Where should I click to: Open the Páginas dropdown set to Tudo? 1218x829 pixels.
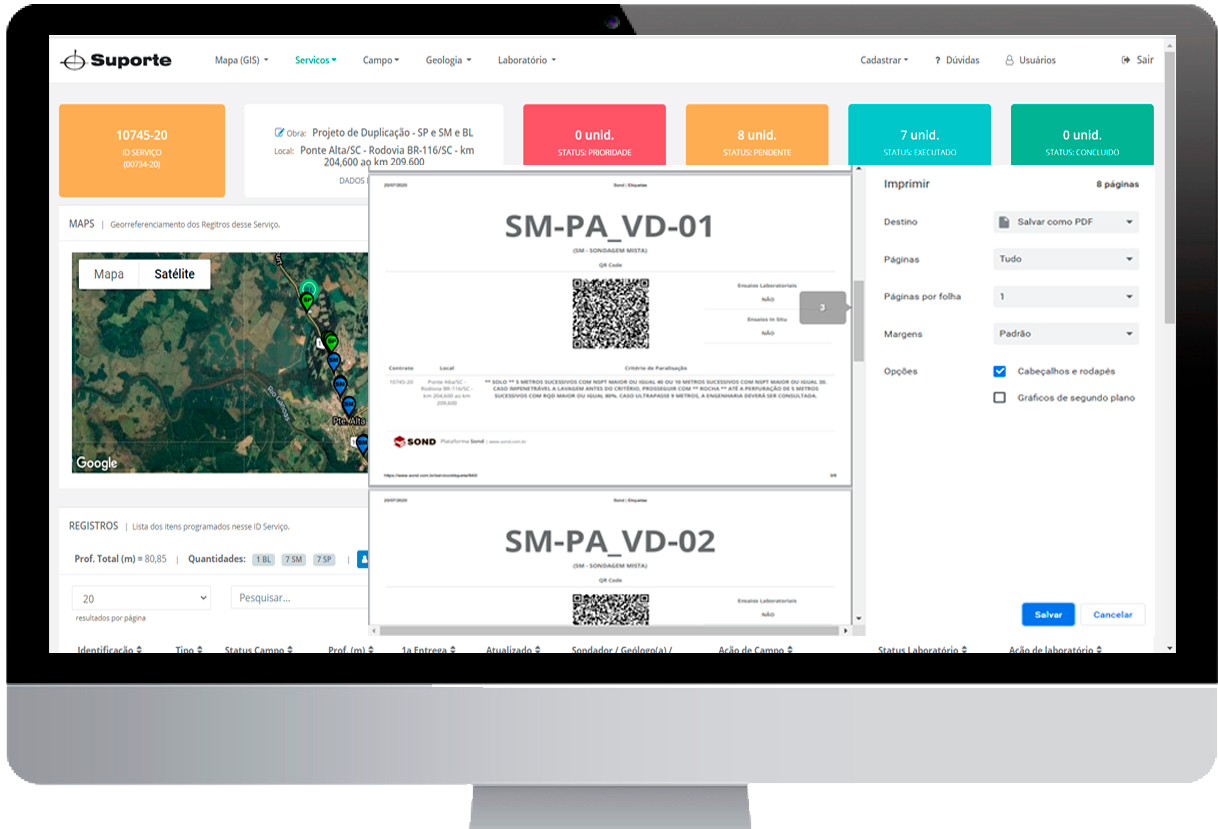click(1066, 259)
